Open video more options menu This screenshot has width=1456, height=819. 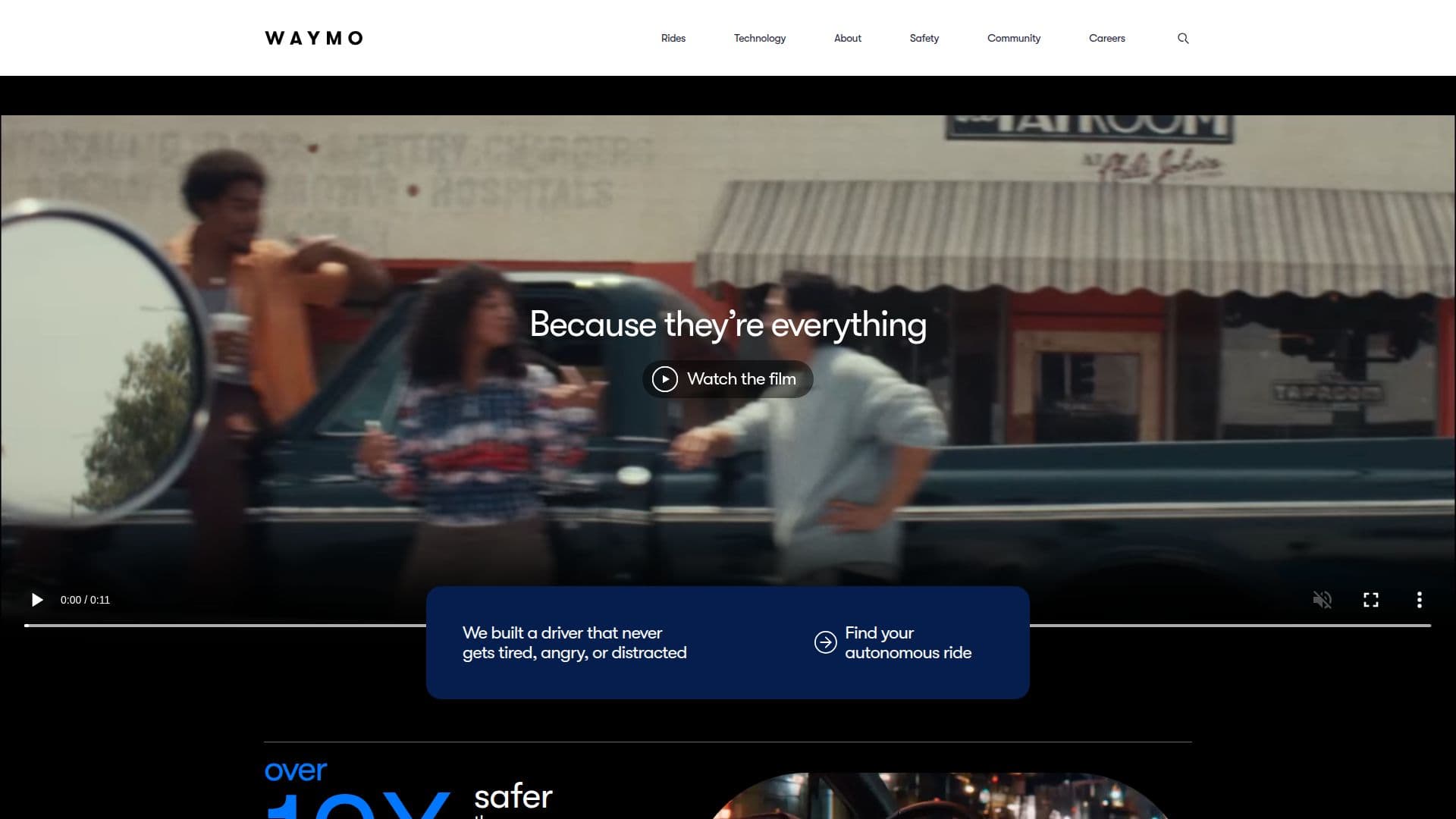coord(1419,600)
